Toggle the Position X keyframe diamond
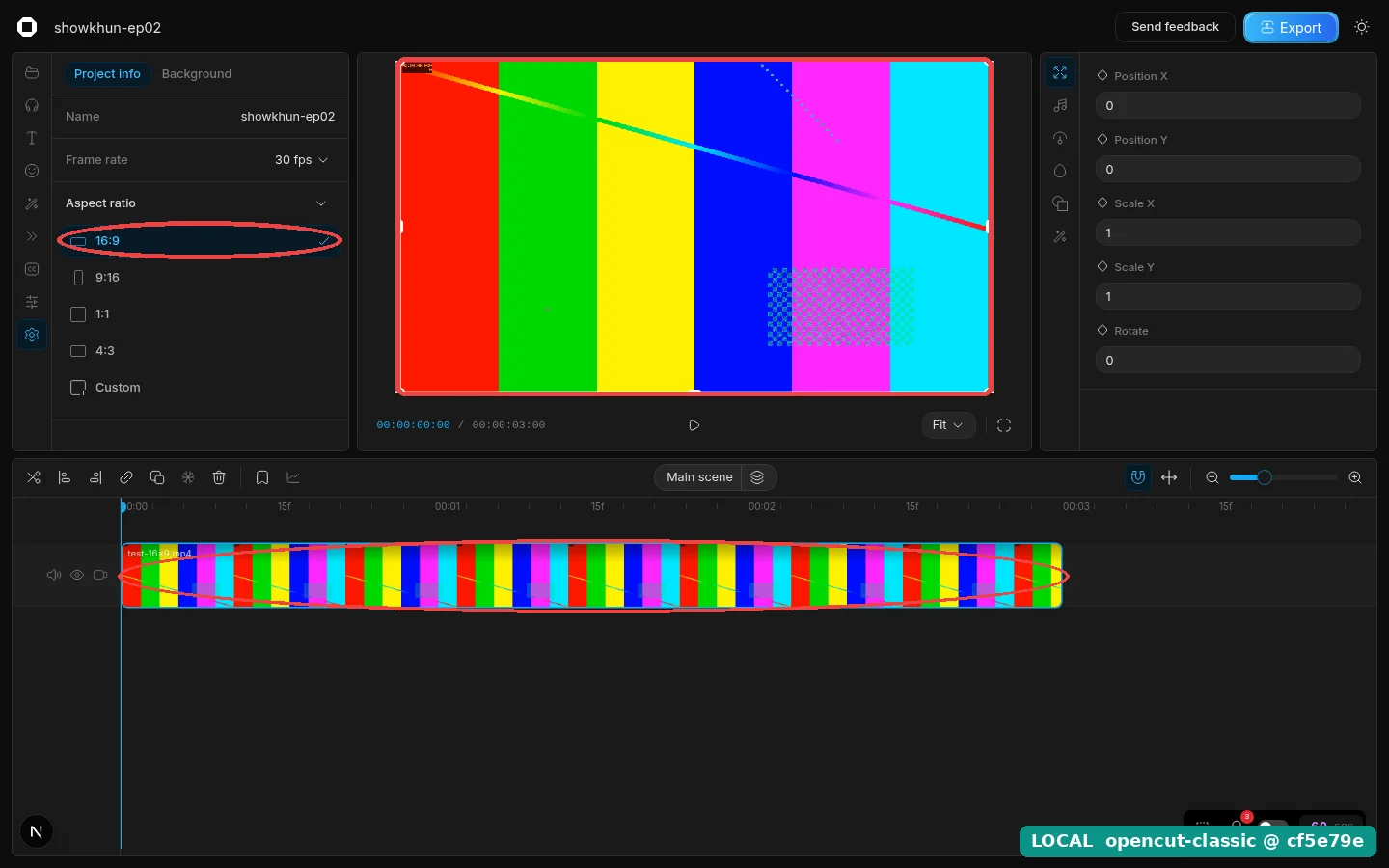This screenshot has width=1389, height=868. point(1103,75)
